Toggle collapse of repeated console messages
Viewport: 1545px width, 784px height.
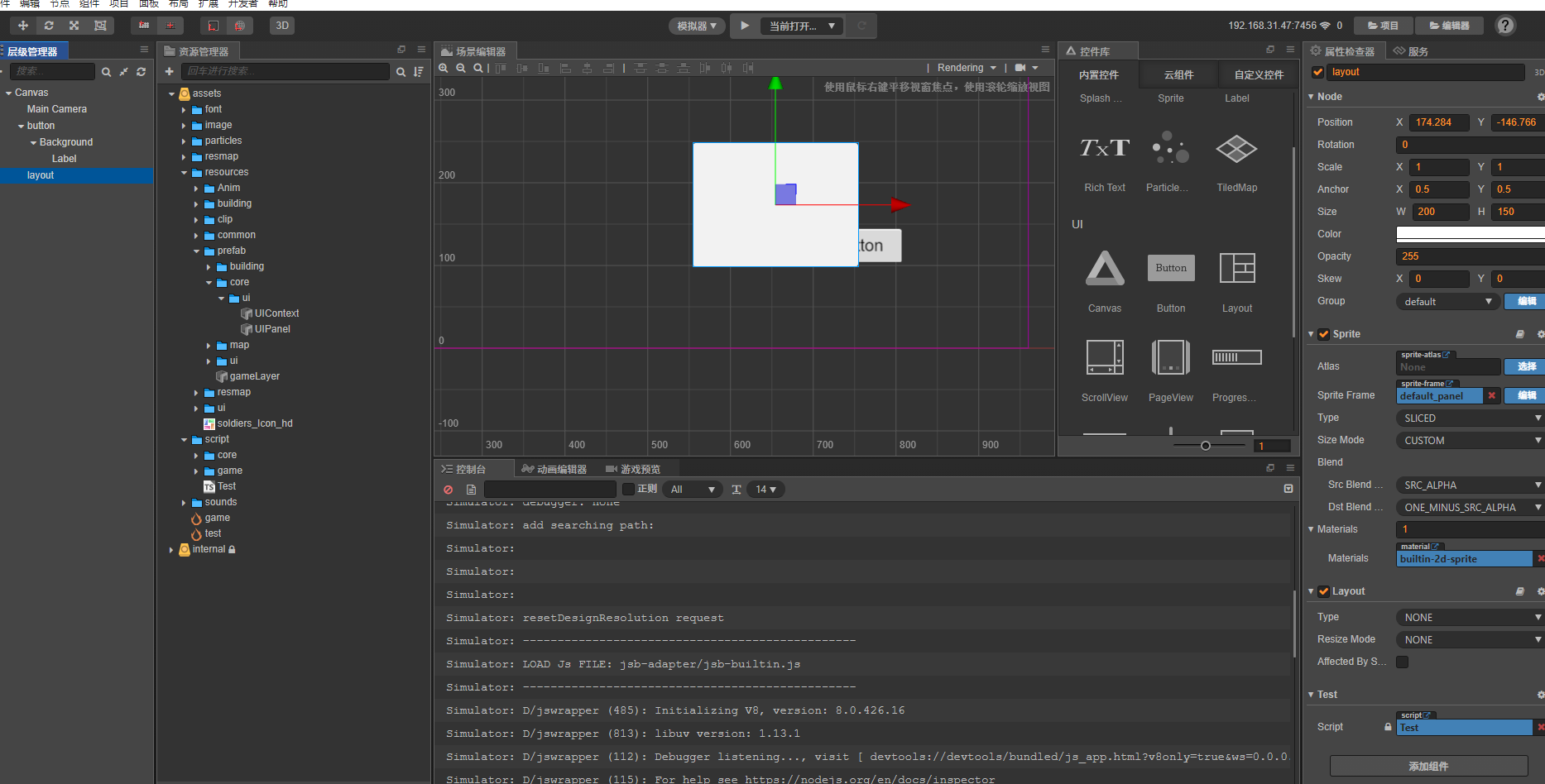[x=1288, y=489]
